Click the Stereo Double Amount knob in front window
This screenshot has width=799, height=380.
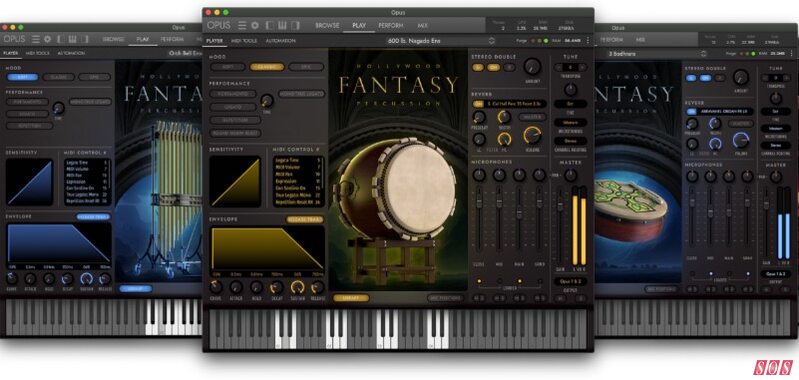532,66
